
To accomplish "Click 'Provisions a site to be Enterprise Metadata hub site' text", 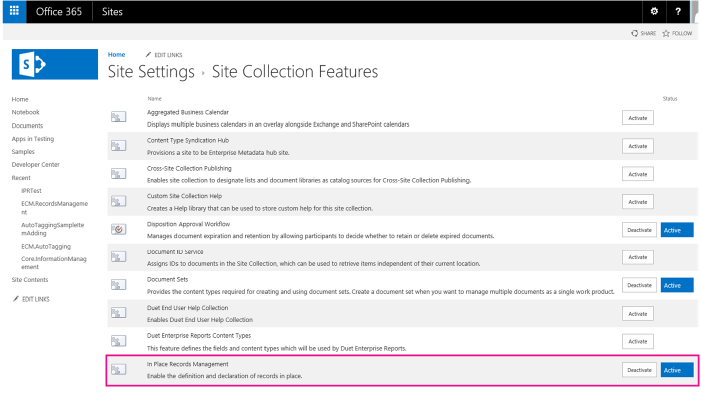I will [x=218, y=152].
